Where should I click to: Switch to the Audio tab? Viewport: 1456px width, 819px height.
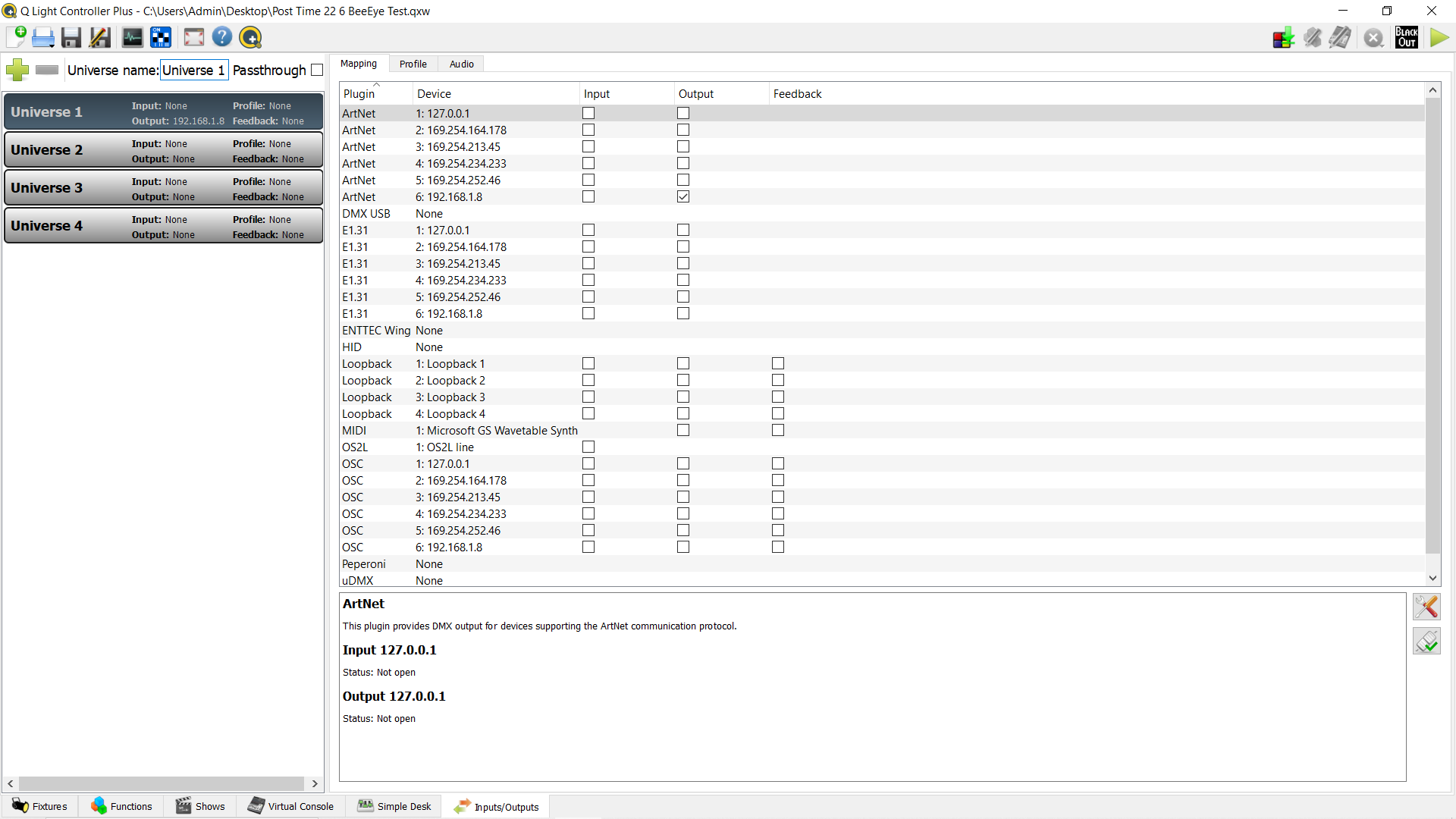(x=461, y=64)
